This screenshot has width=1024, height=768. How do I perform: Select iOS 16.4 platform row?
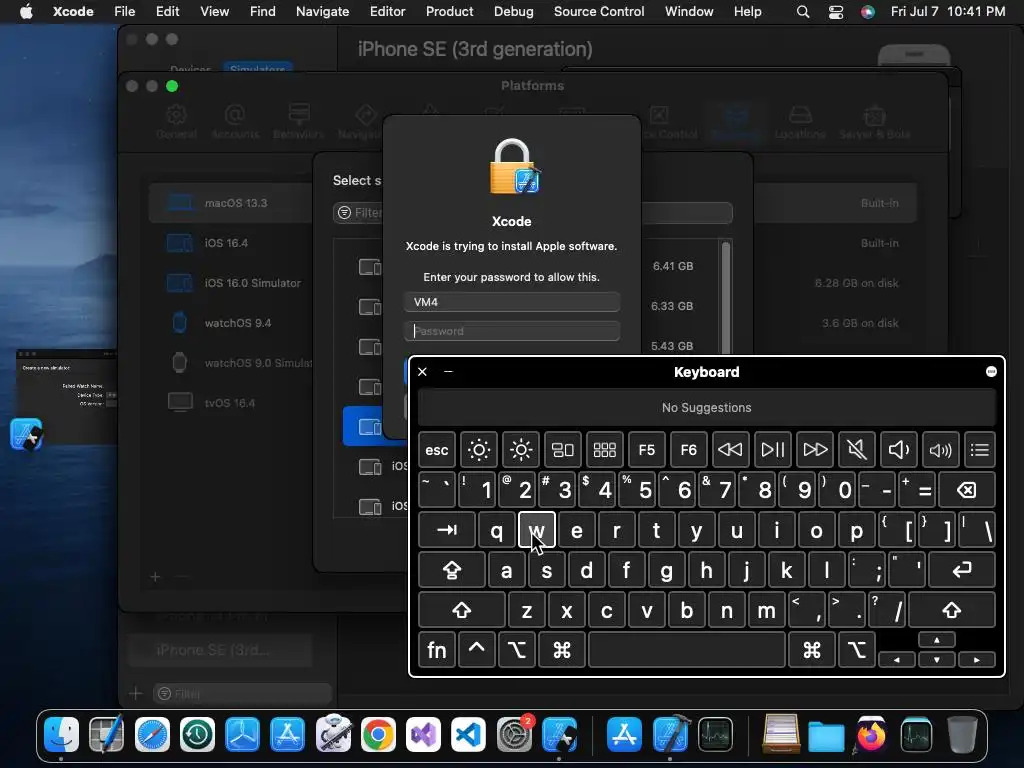click(231, 243)
